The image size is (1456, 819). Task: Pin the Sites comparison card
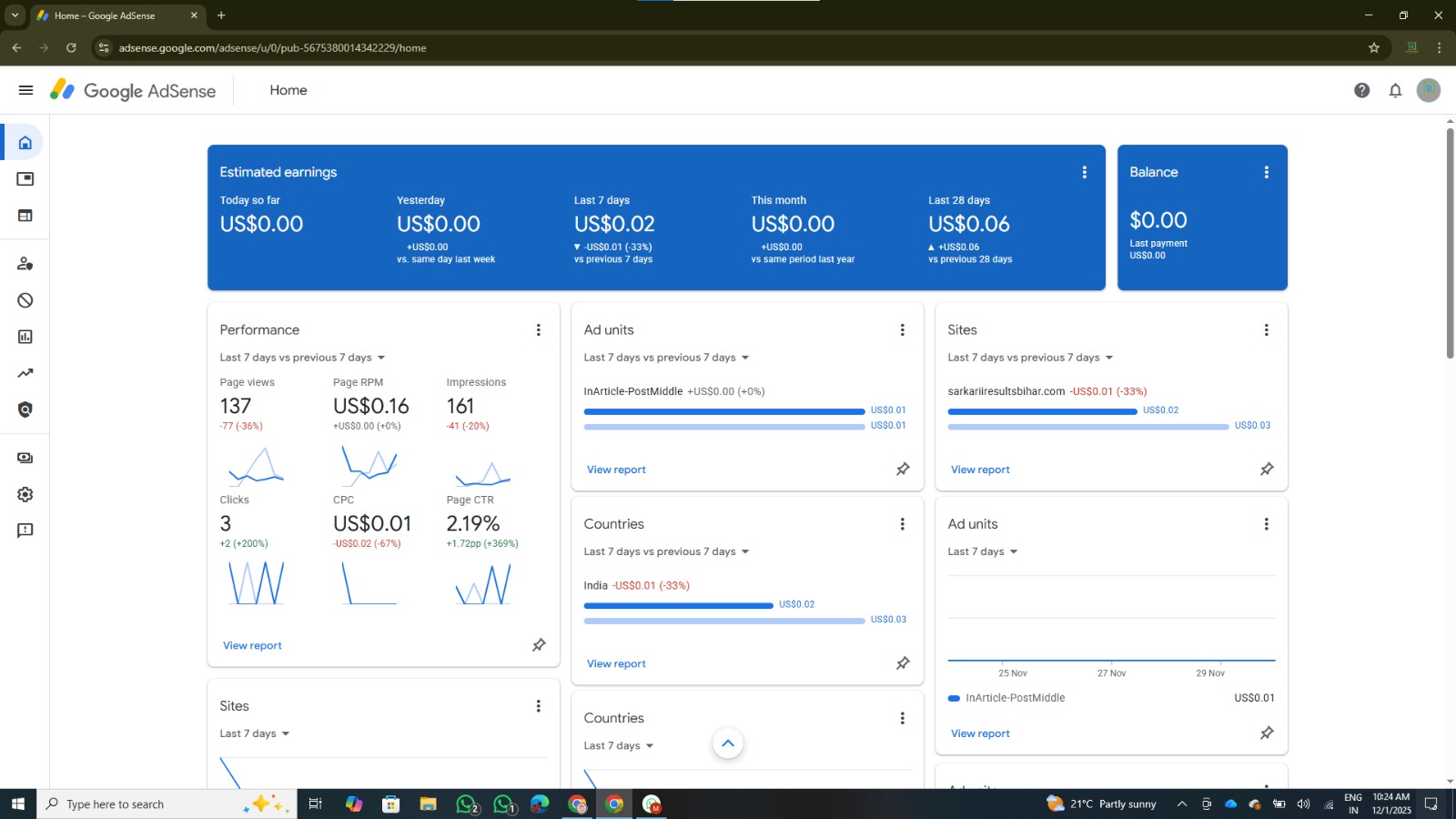click(1267, 470)
